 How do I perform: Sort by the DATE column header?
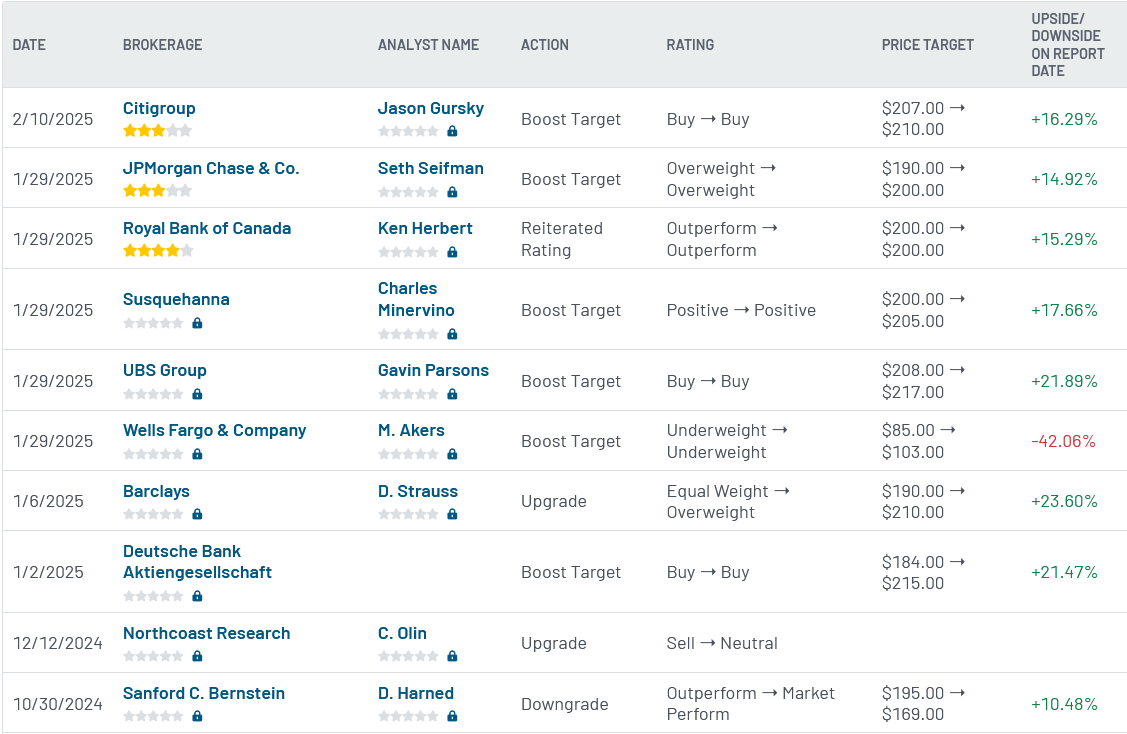click(29, 45)
